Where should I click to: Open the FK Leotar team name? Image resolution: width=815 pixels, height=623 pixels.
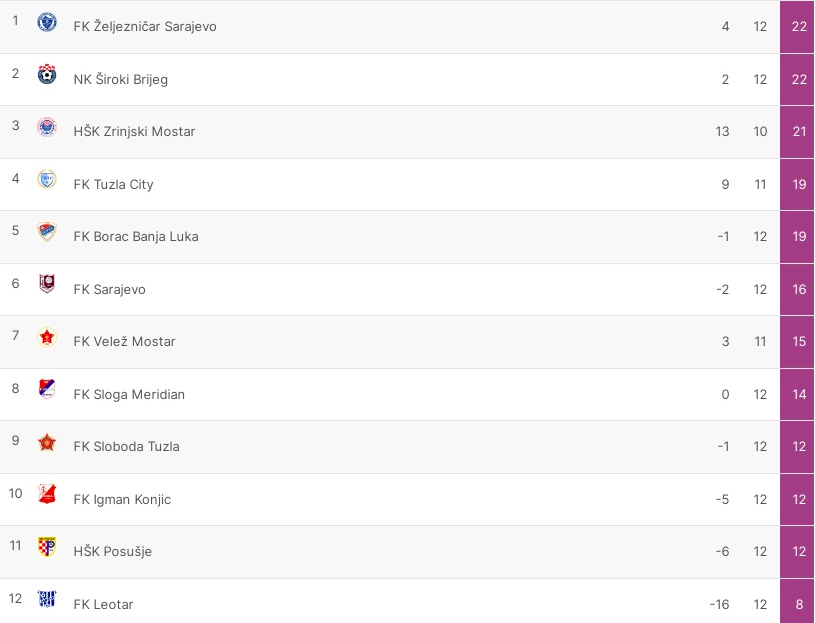pos(103,604)
